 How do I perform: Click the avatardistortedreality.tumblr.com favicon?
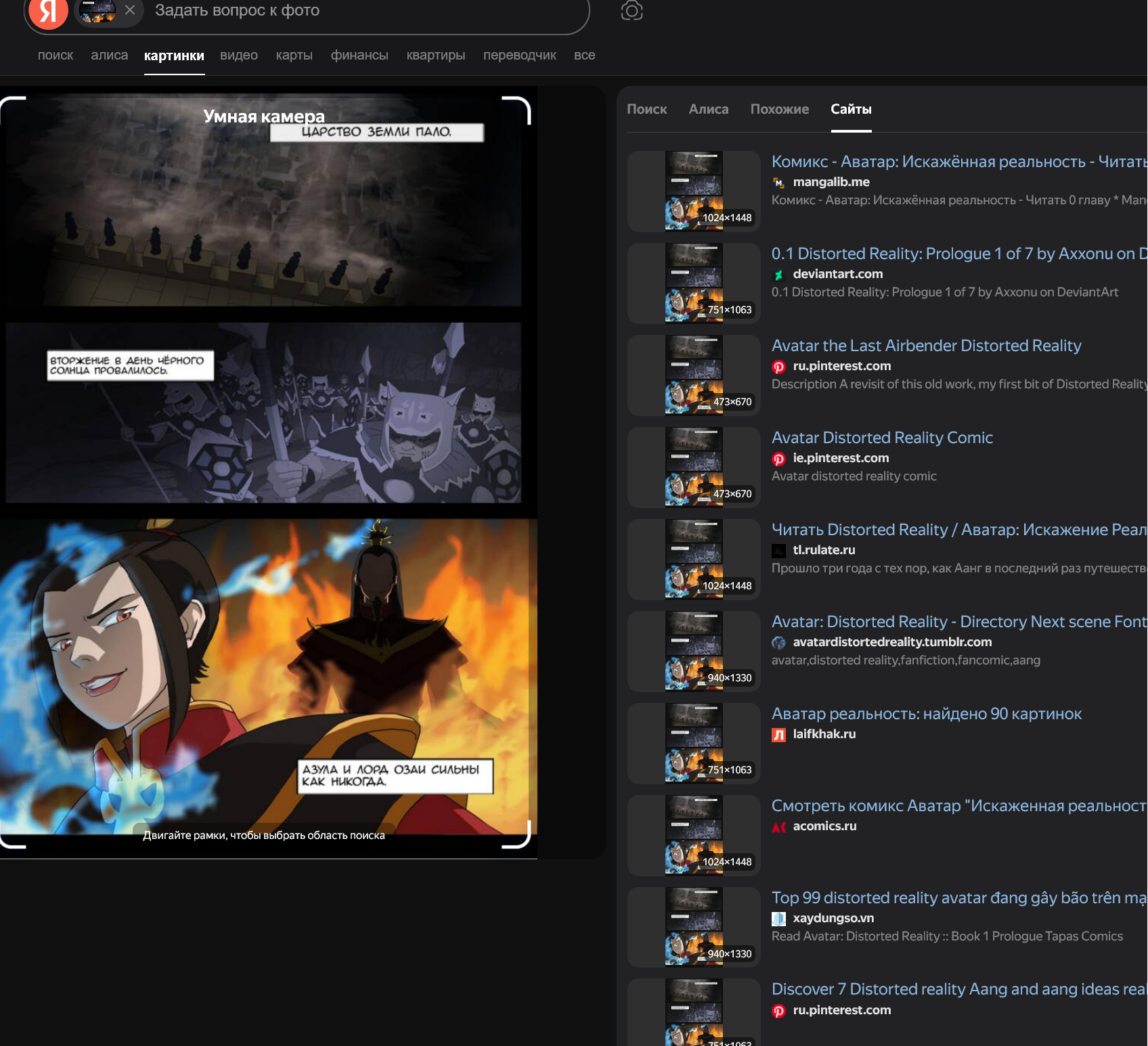(x=779, y=643)
